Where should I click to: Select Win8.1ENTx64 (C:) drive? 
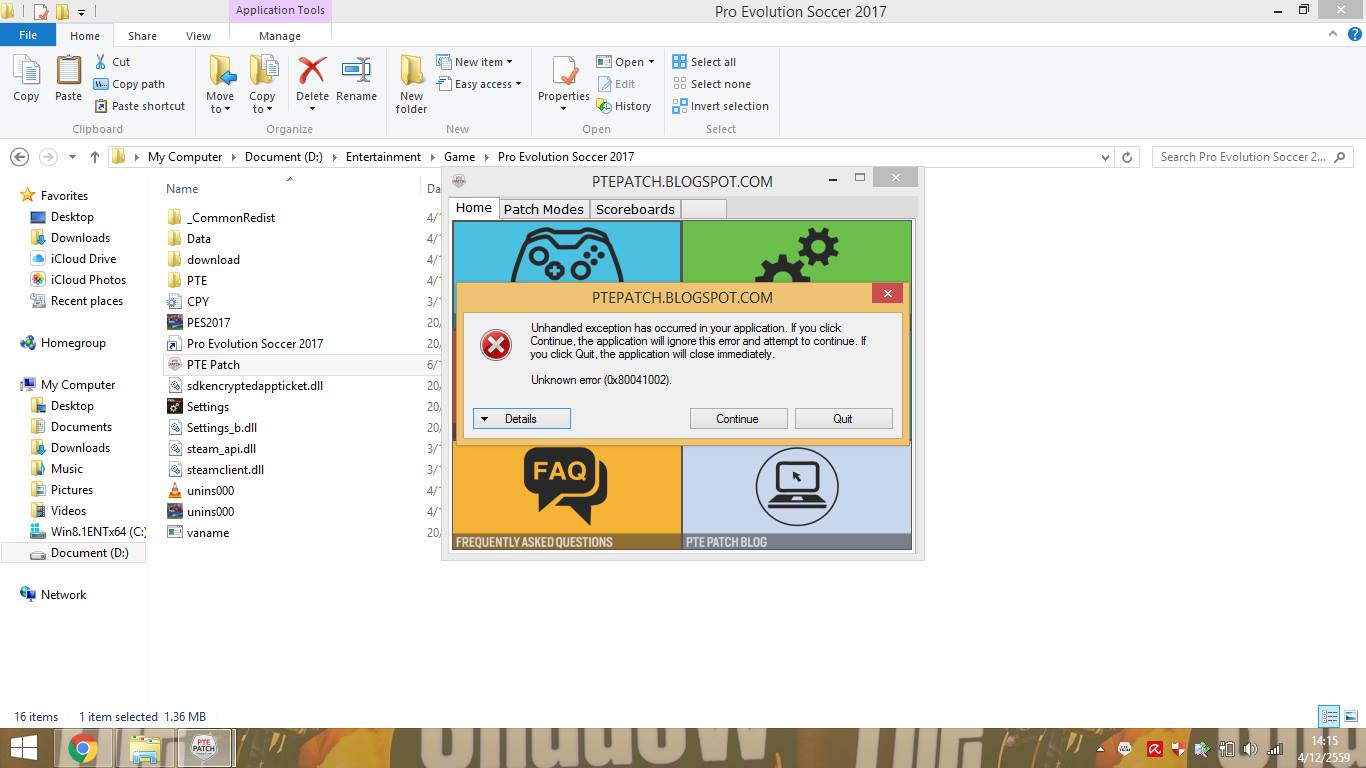coord(98,532)
